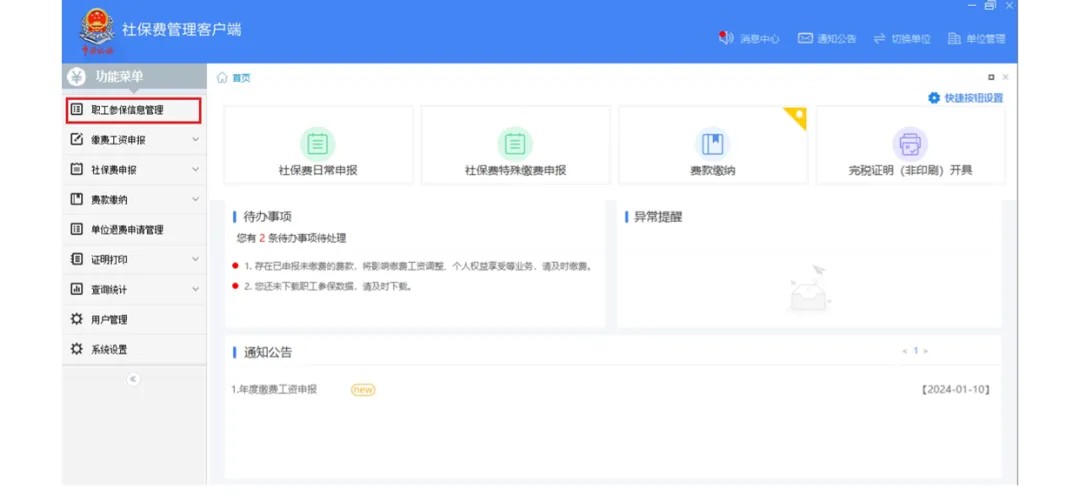Open 消息中心 speaker icon in header
Viewport: 1080px width, 496px height.
(726, 38)
